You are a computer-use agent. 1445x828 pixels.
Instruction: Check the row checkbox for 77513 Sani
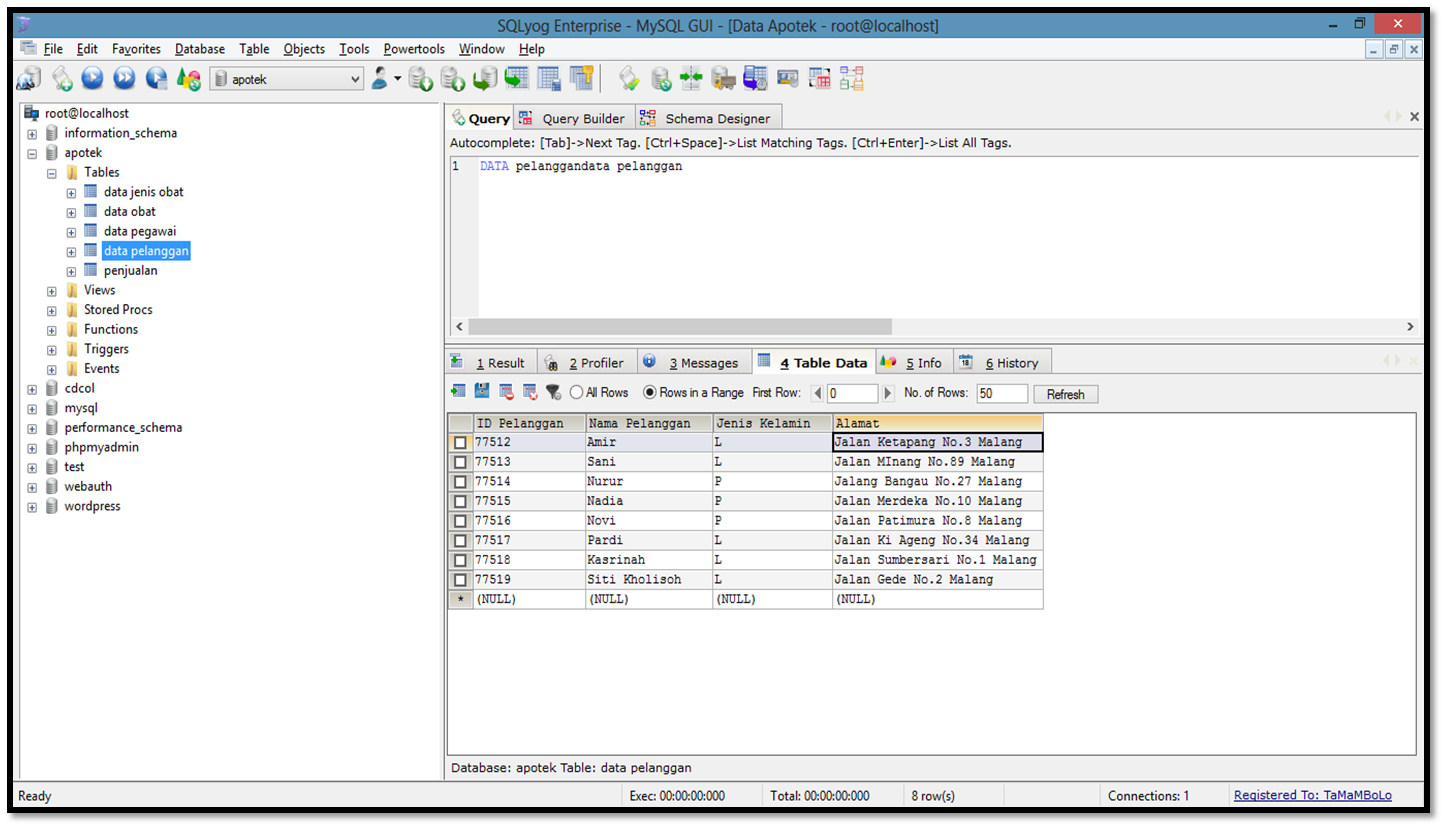click(x=460, y=462)
